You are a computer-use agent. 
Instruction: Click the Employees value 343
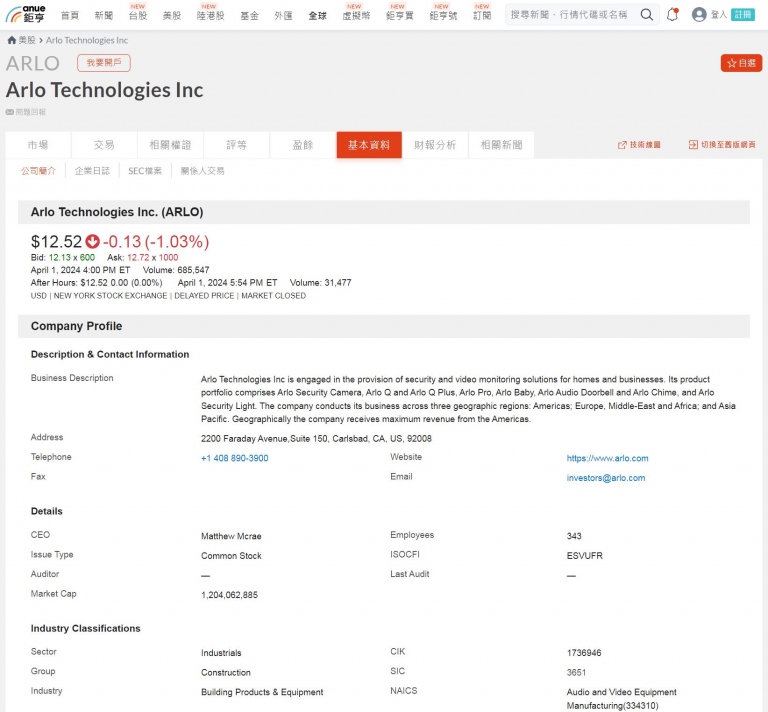pos(574,536)
